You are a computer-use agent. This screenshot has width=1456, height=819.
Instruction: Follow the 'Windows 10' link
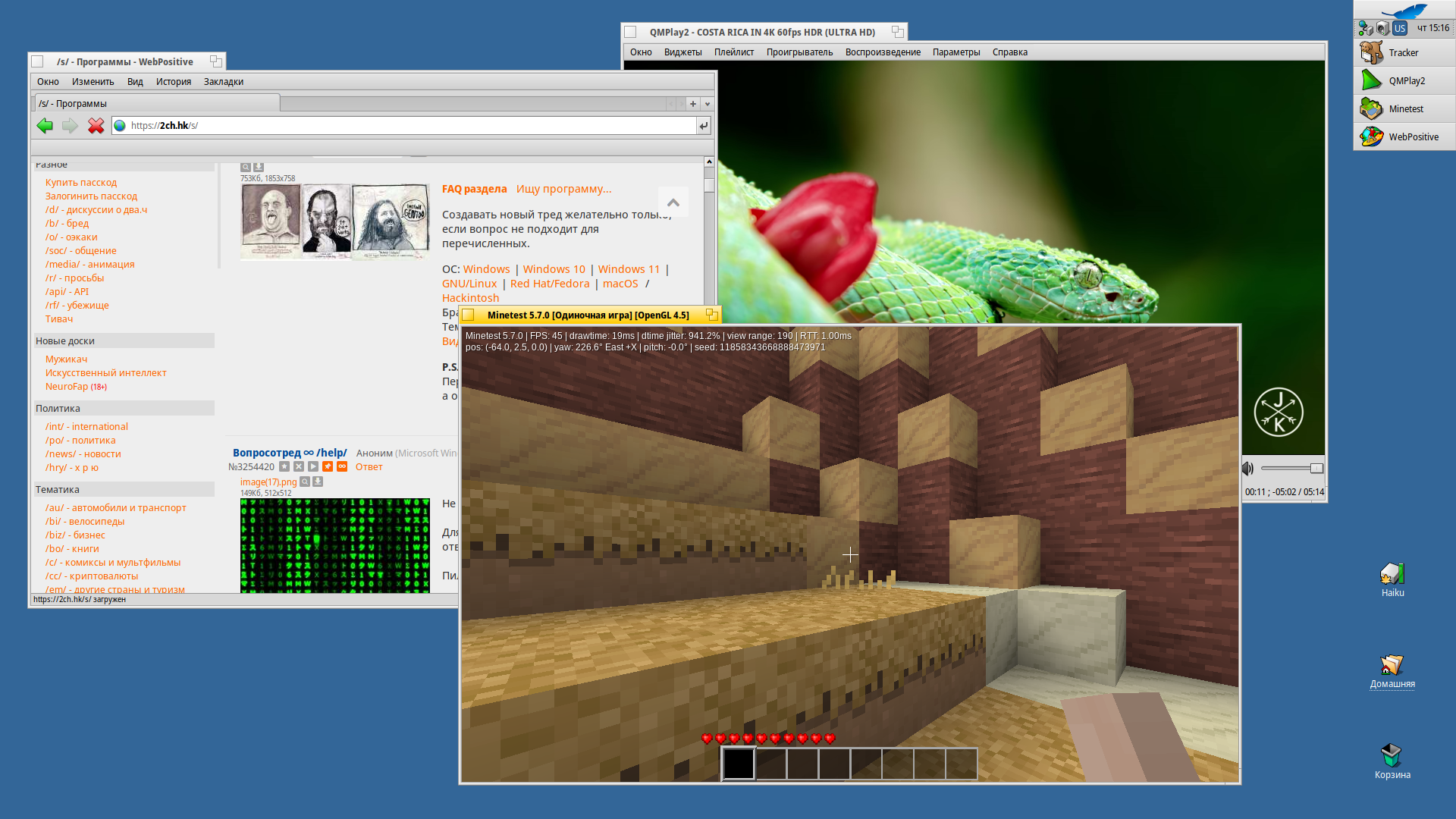click(x=554, y=269)
